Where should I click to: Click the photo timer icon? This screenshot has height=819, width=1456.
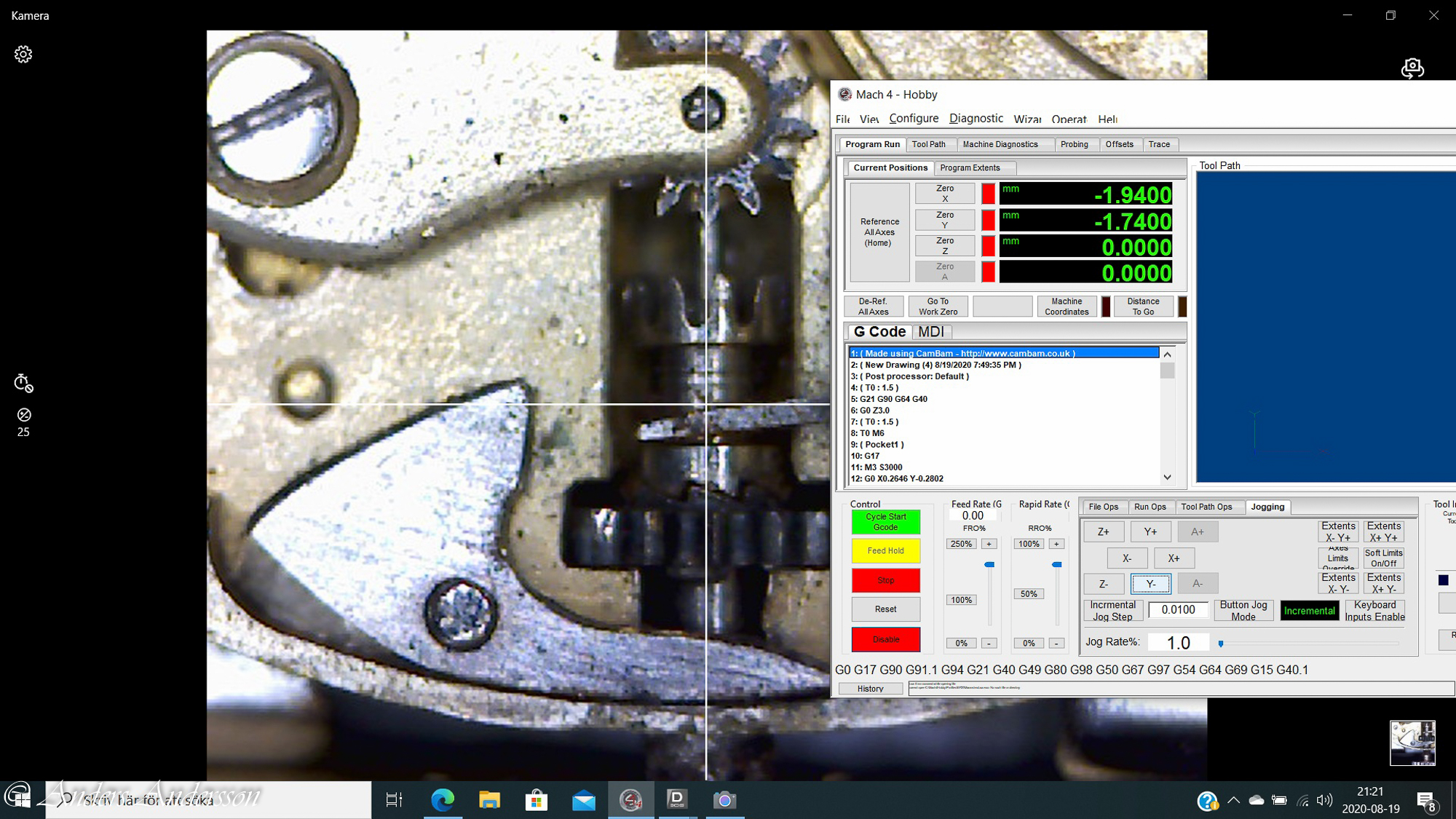(x=23, y=383)
